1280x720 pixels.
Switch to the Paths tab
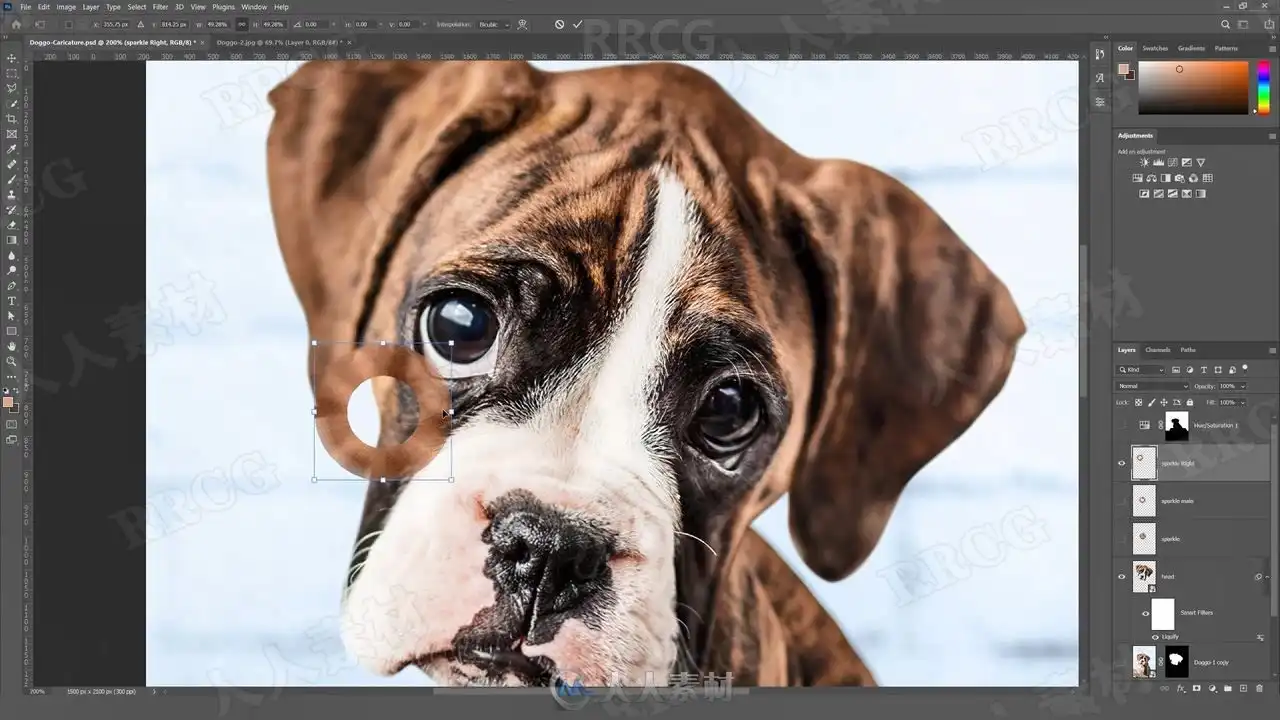(1188, 350)
